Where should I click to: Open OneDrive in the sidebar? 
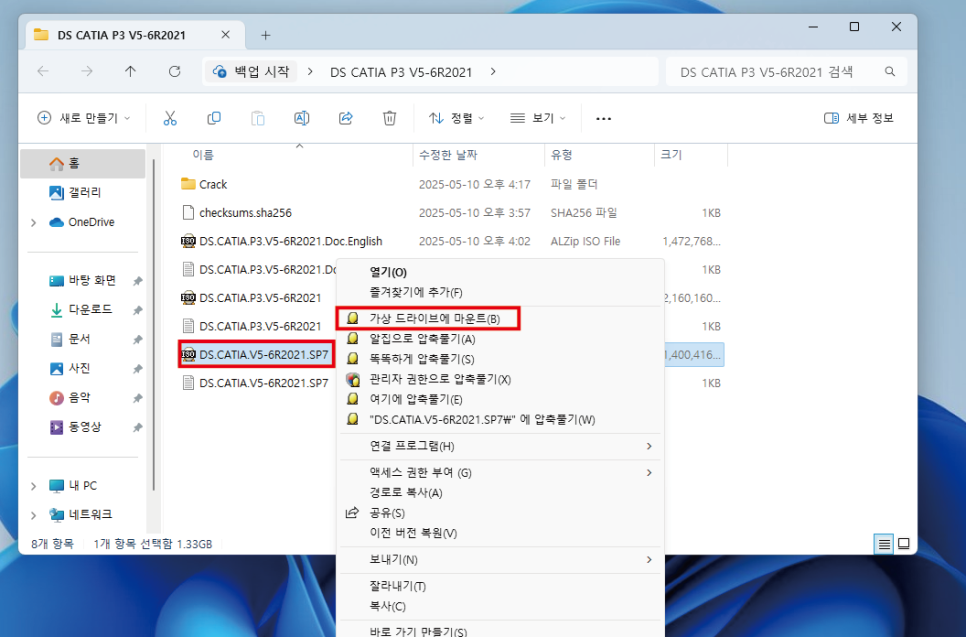pos(91,222)
